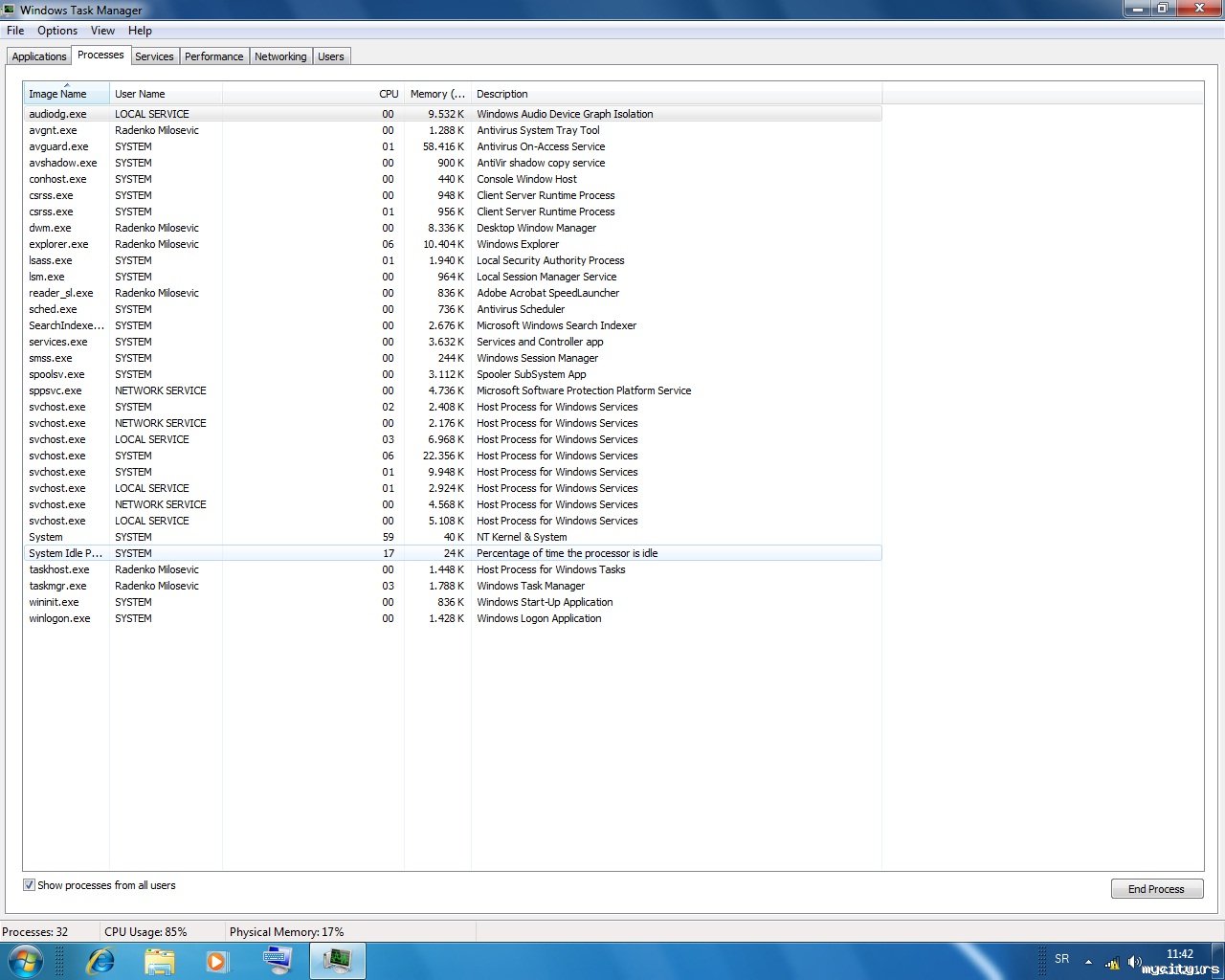
Task: Select the winlogon.exe process
Action: coord(453,618)
